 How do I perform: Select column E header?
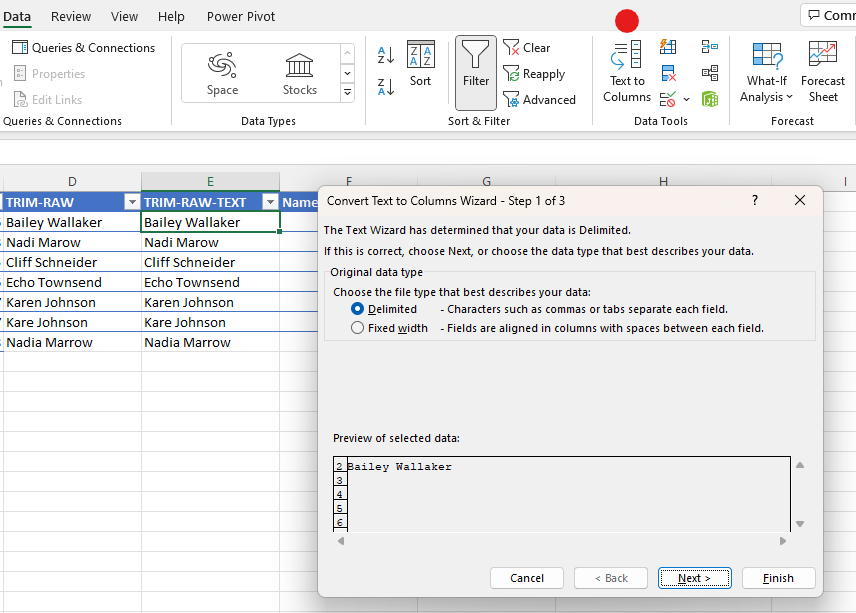tap(210, 182)
